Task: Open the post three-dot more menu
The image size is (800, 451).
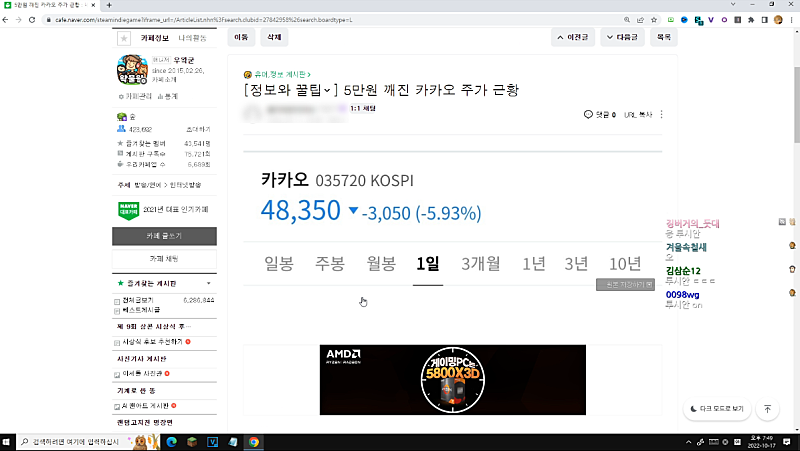Action: pos(661,114)
